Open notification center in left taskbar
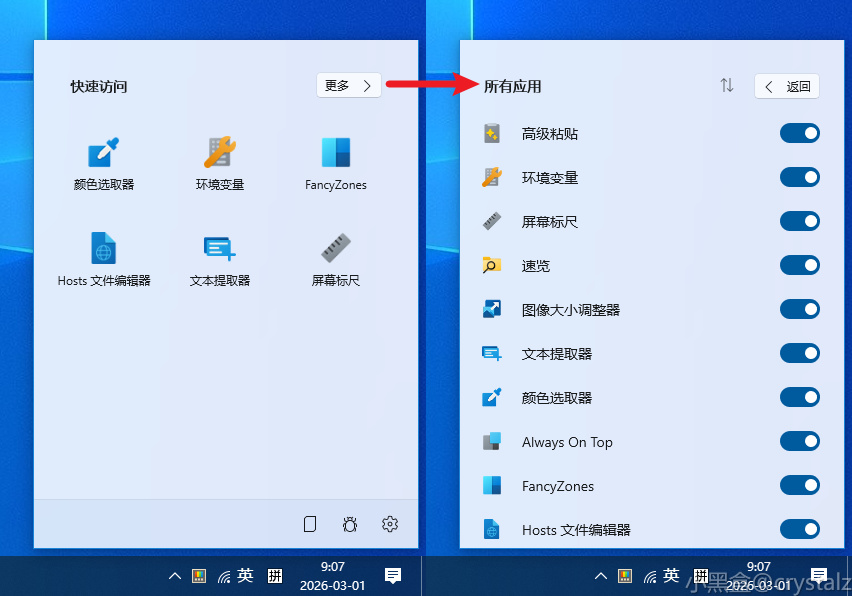This screenshot has width=852, height=596. pyautogui.click(x=393, y=575)
